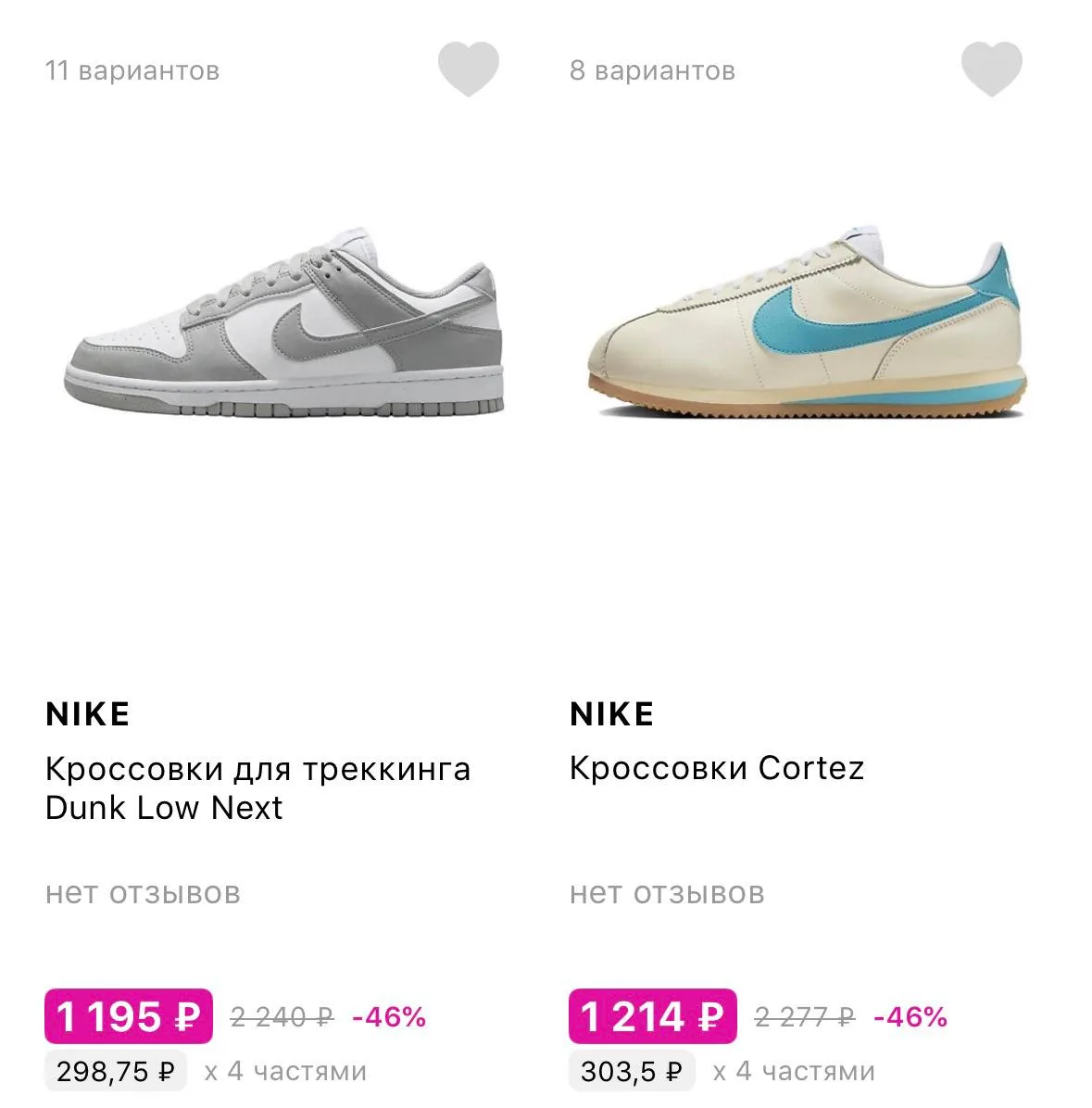The width and height of the screenshot is (1092, 1108).
Task: Open the 8 вариантов label
Action: 653,70
